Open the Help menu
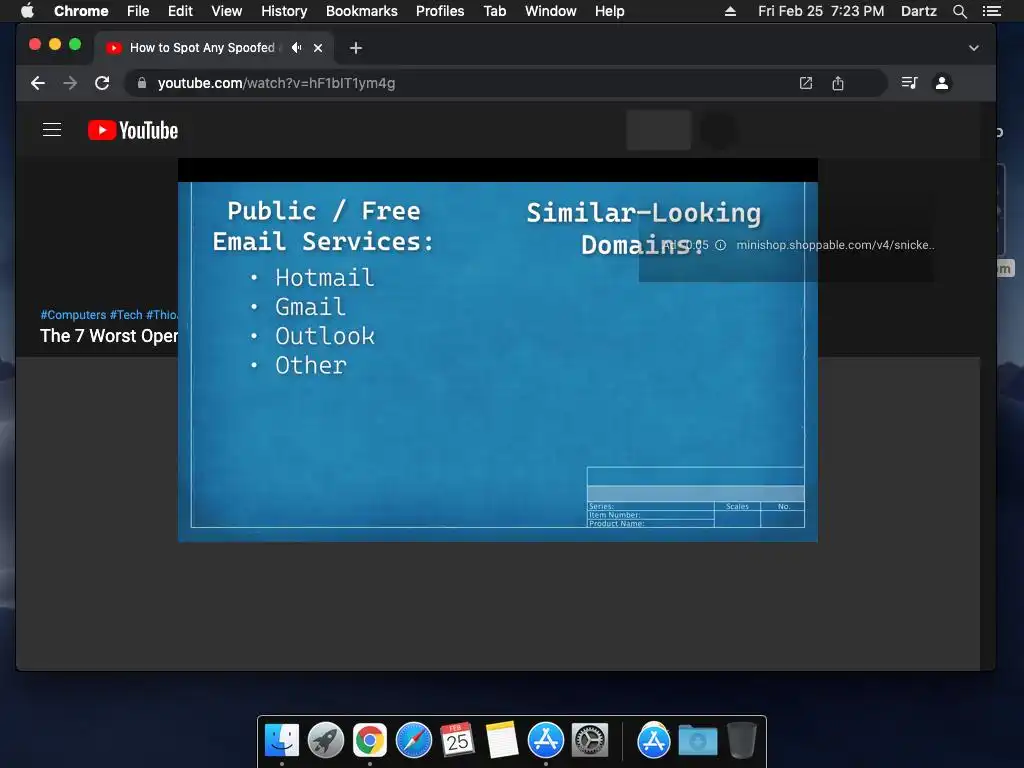Viewport: 1024px width, 768px height. (609, 11)
